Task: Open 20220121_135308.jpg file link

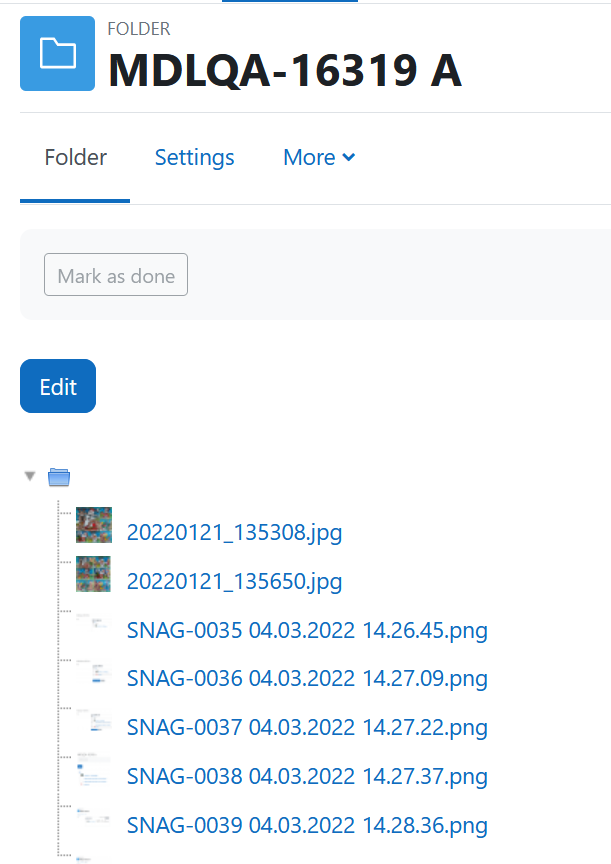Action: (234, 533)
